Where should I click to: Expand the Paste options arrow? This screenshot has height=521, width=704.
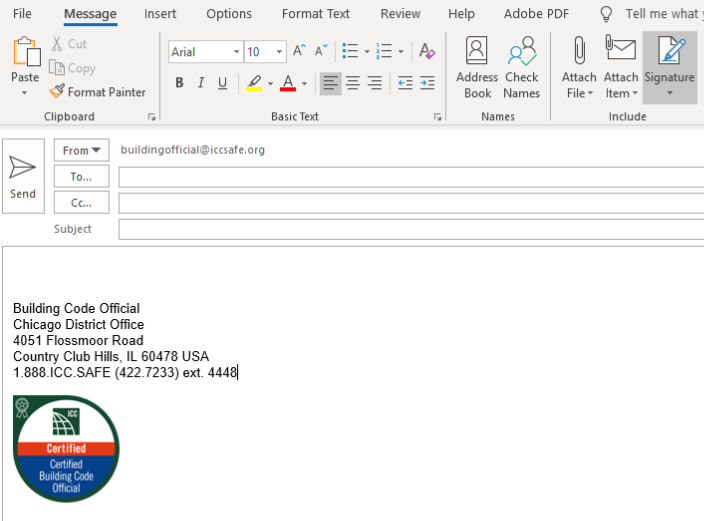click(25, 93)
